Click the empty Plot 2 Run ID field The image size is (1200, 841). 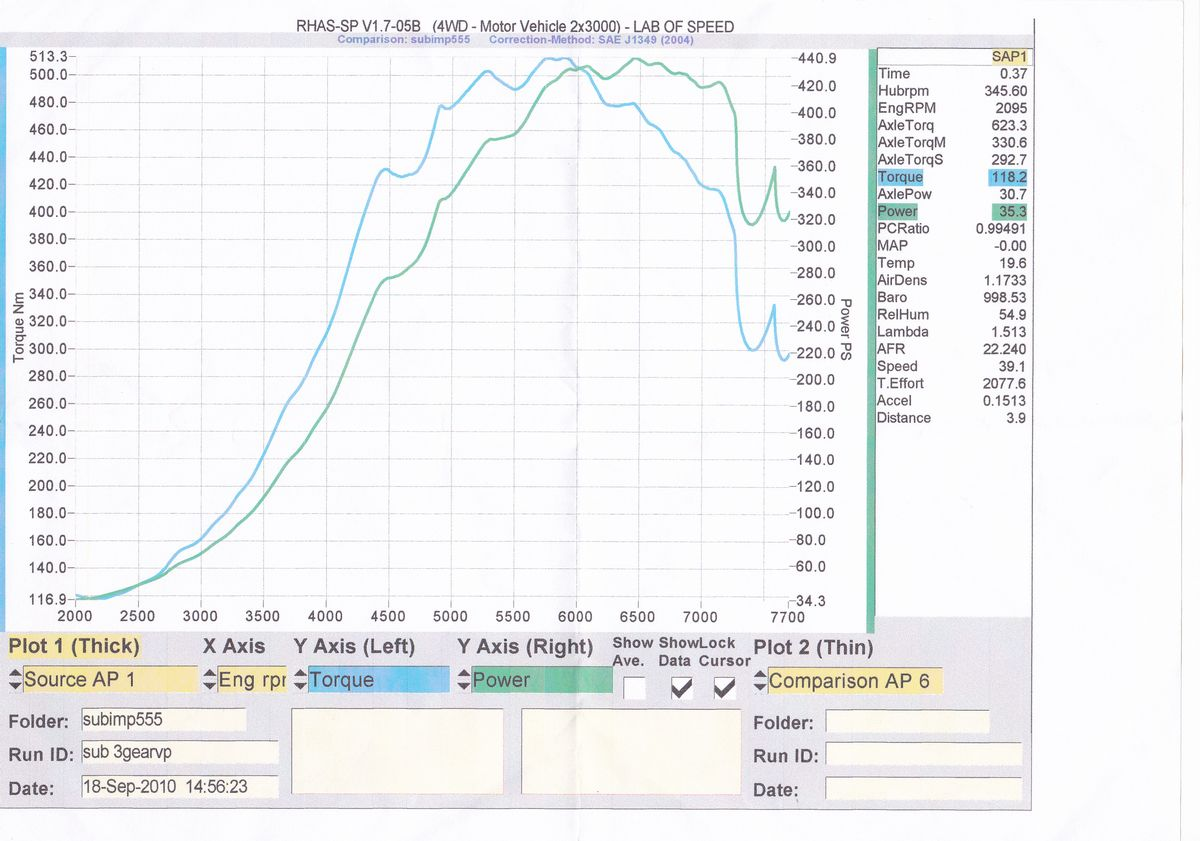coord(923,755)
